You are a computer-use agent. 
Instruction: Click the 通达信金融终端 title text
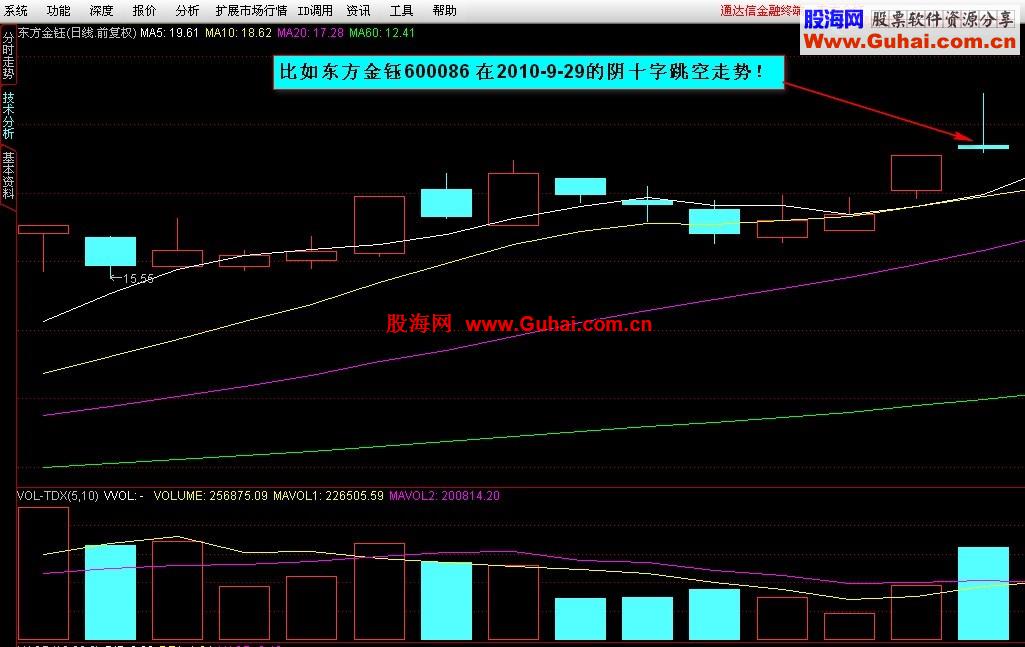[760, 10]
